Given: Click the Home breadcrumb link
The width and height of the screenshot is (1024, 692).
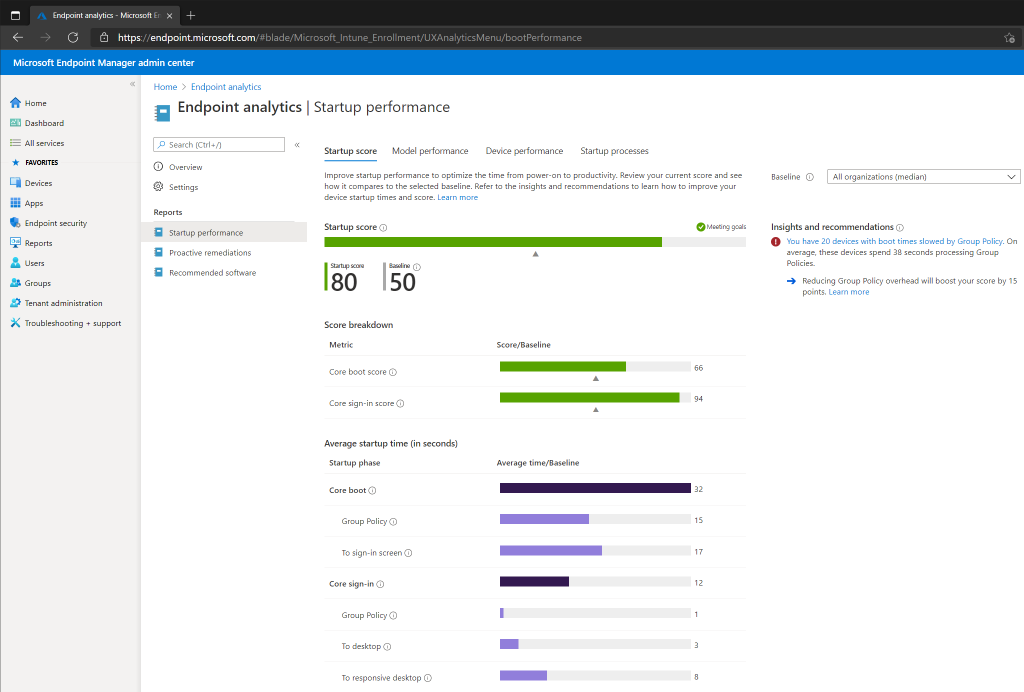Looking at the screenshot, I should point(165,87).
